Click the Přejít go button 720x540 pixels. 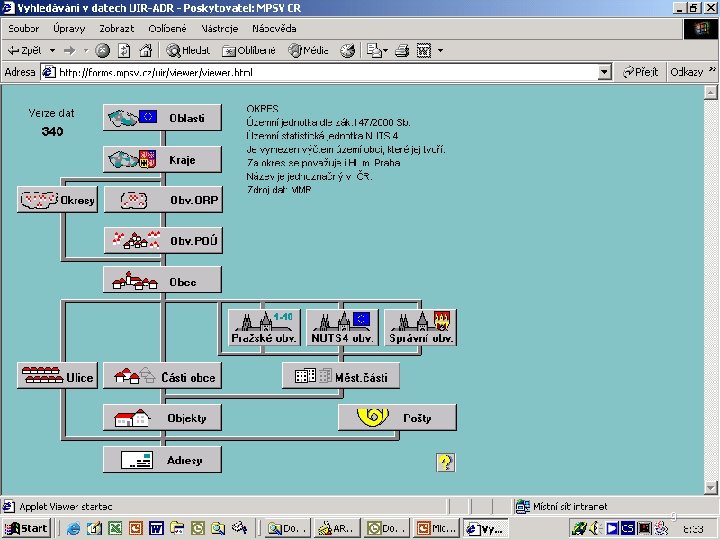[641, 72]
